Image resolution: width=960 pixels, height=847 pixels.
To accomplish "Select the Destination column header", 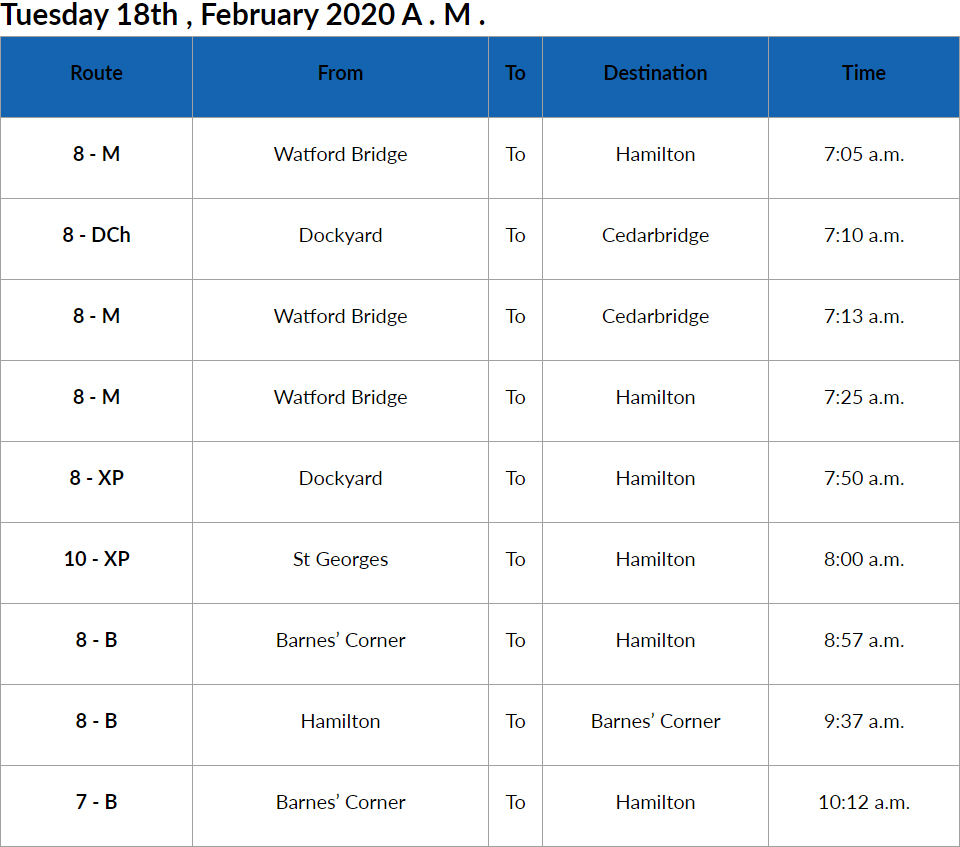I will click(655, 73).
